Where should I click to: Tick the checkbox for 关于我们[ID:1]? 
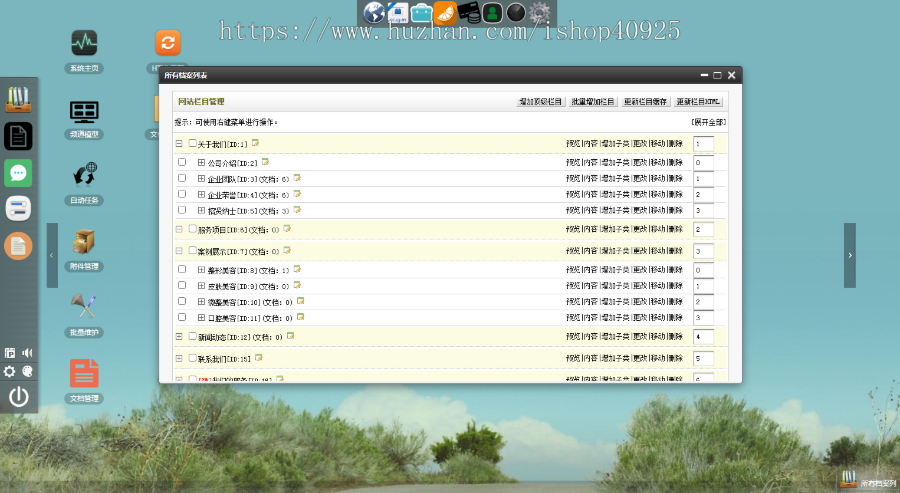193,143
